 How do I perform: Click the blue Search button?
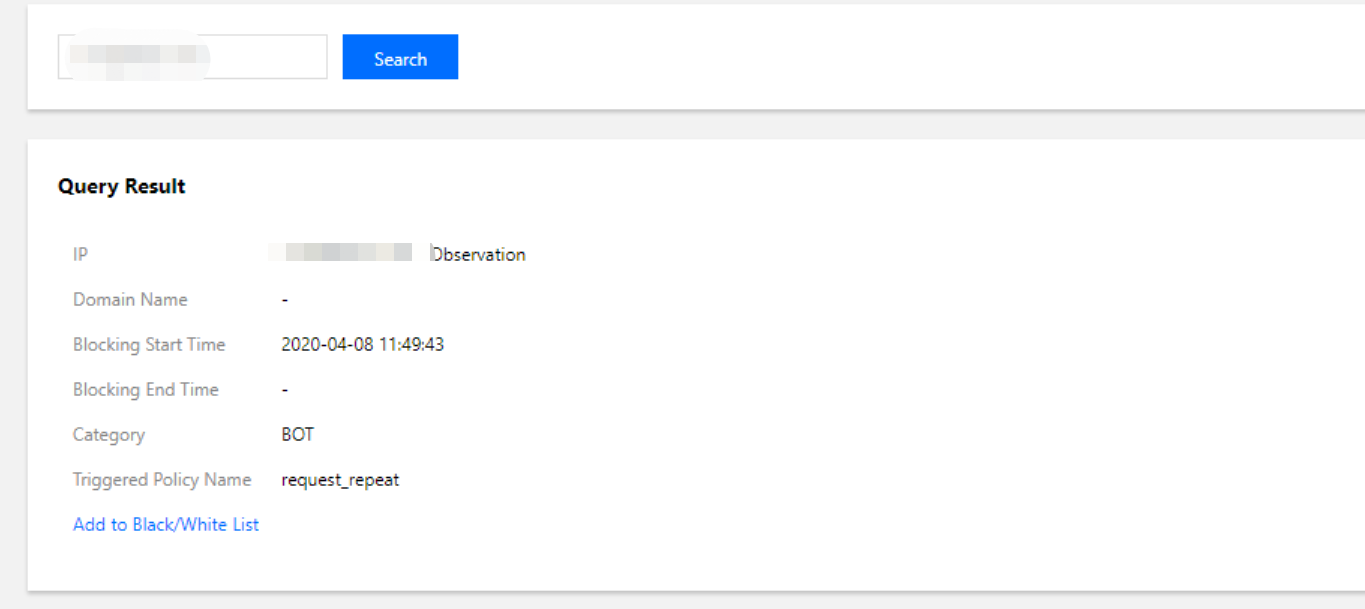(x=400, y=57)
